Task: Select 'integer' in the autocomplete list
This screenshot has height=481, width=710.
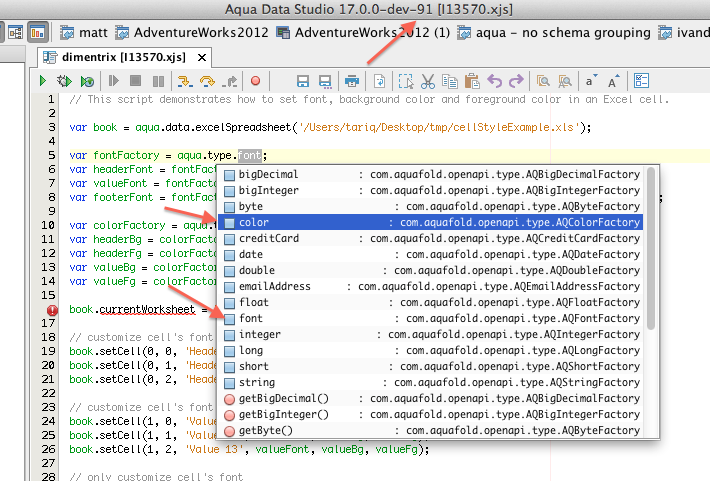Action: coord(430,334)
